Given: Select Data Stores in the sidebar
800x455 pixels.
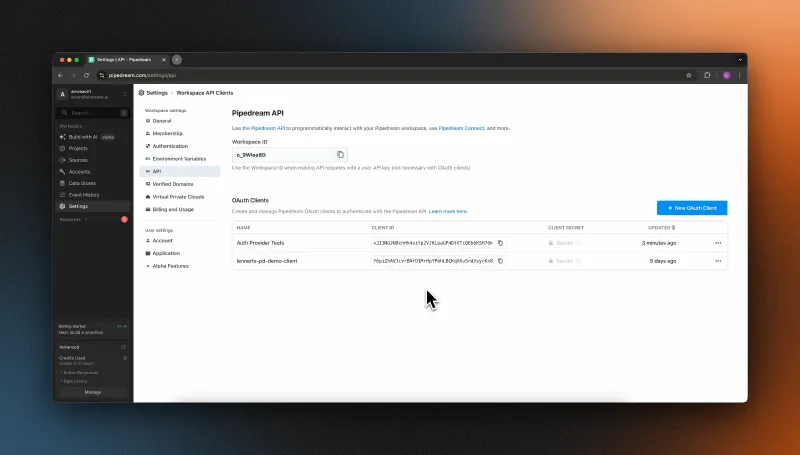Looking at the screenshot, I should [83, 183].
